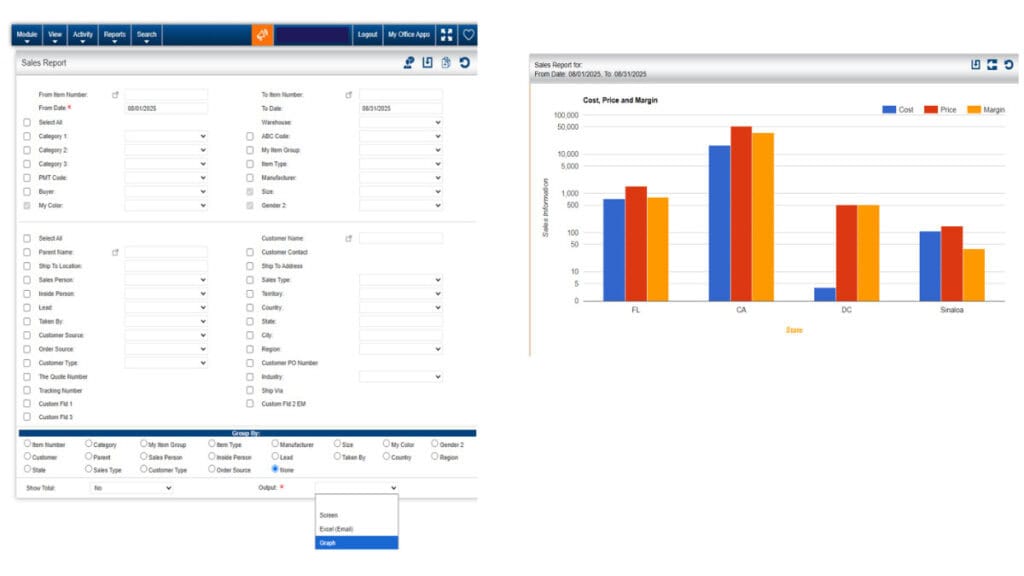Click the fullscreen expand icon in the top bar
The image size is (1024, 576).
tap(447, 35)
